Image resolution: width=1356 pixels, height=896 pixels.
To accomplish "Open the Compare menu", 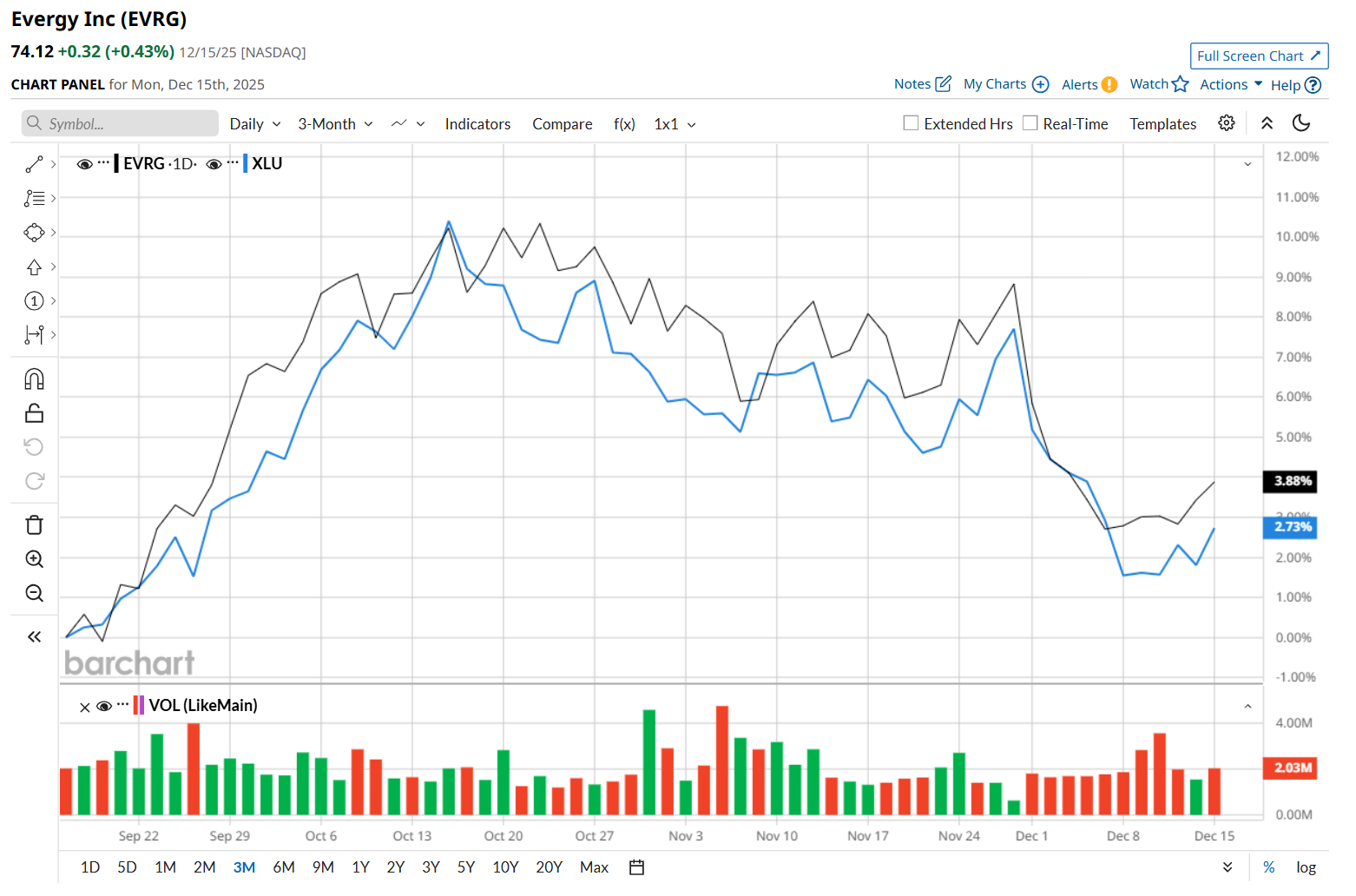I will click(x=563, y=124).
